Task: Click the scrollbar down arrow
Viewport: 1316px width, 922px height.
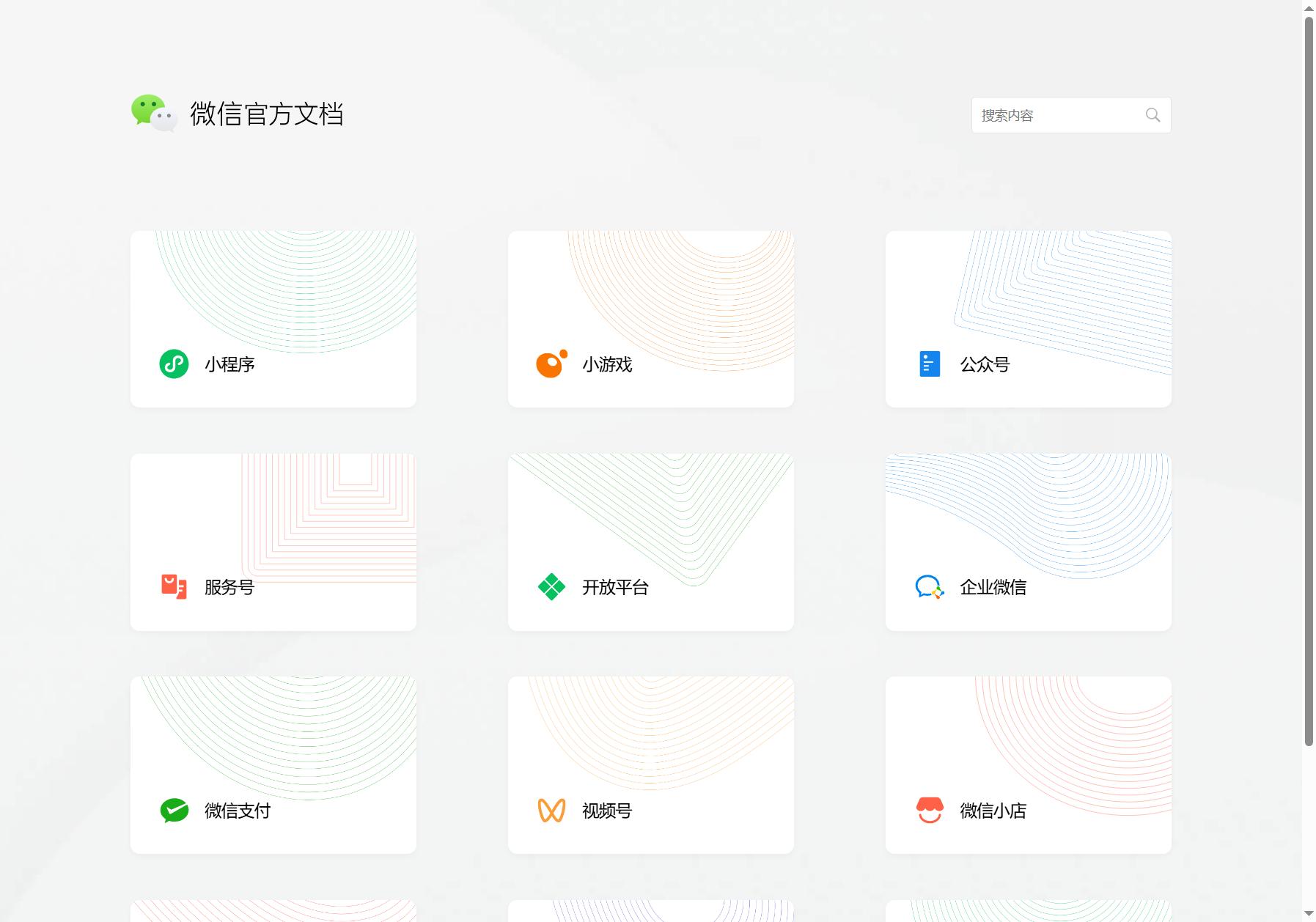Action: pos(1309,914)
